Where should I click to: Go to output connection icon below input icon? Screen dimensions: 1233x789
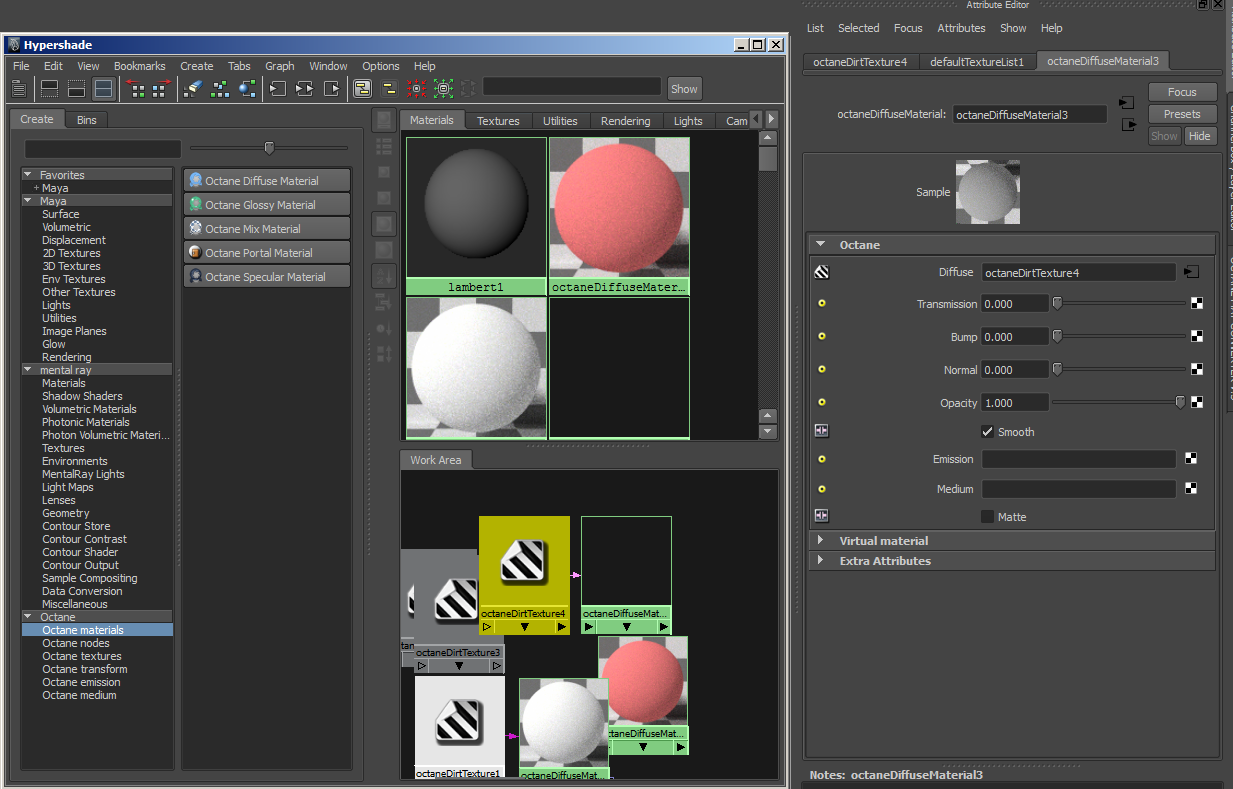pyautogui.click(x=1129, y=125)
